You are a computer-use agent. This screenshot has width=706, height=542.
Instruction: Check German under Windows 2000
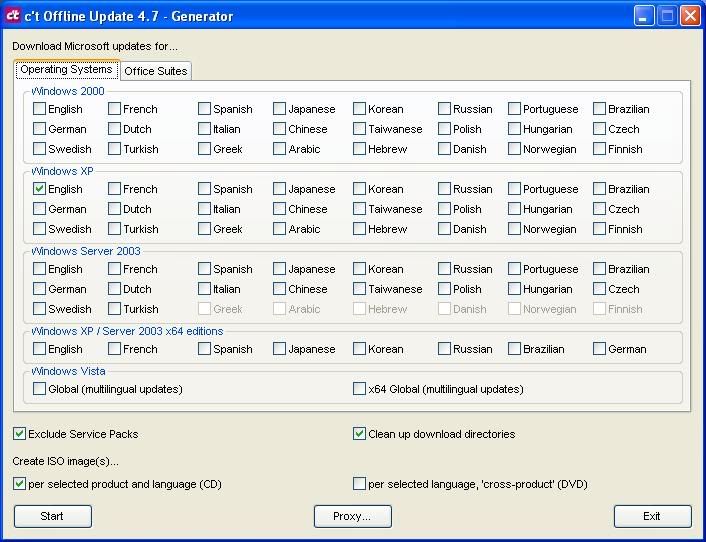click(39, 129)
